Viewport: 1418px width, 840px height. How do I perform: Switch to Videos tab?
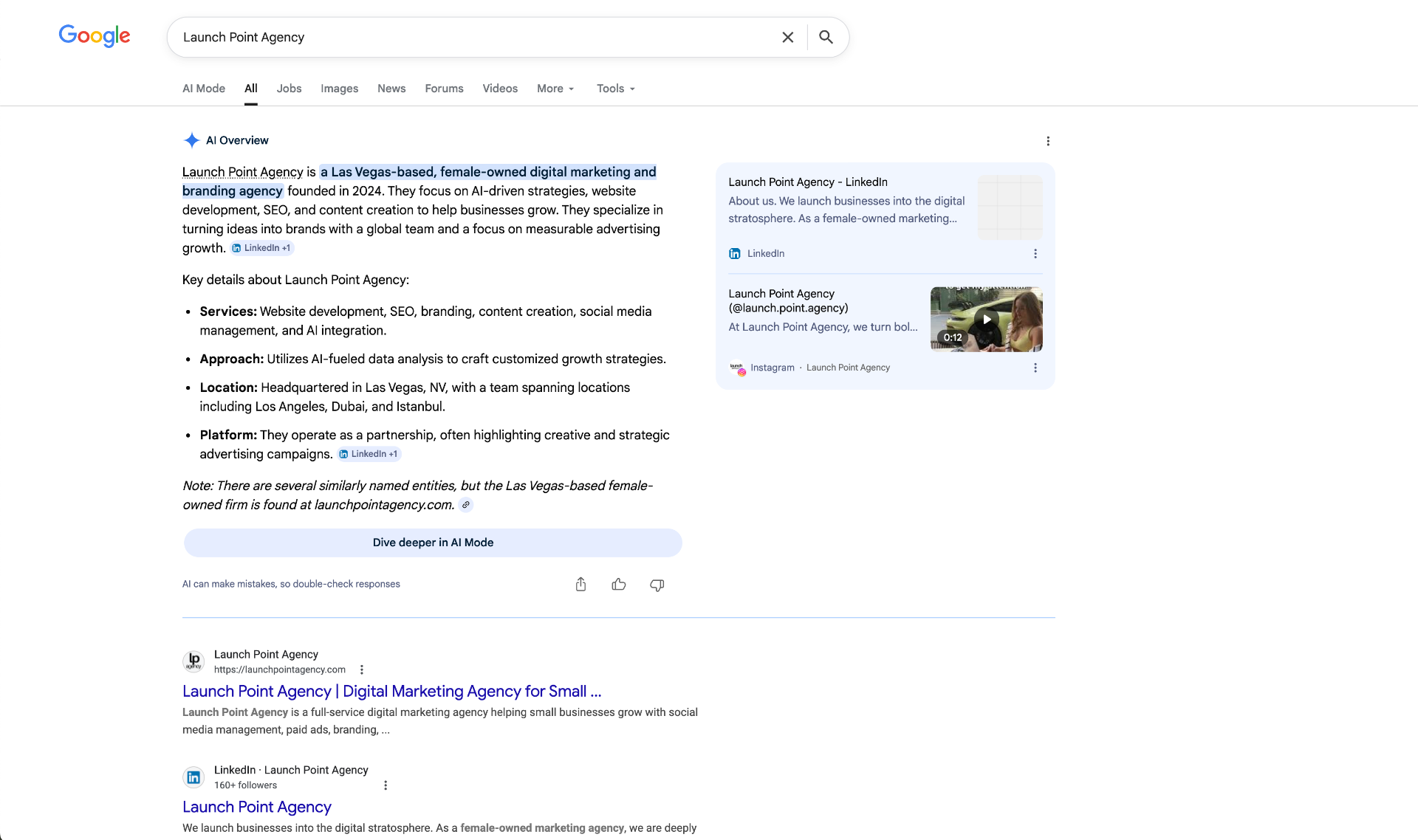500,89
